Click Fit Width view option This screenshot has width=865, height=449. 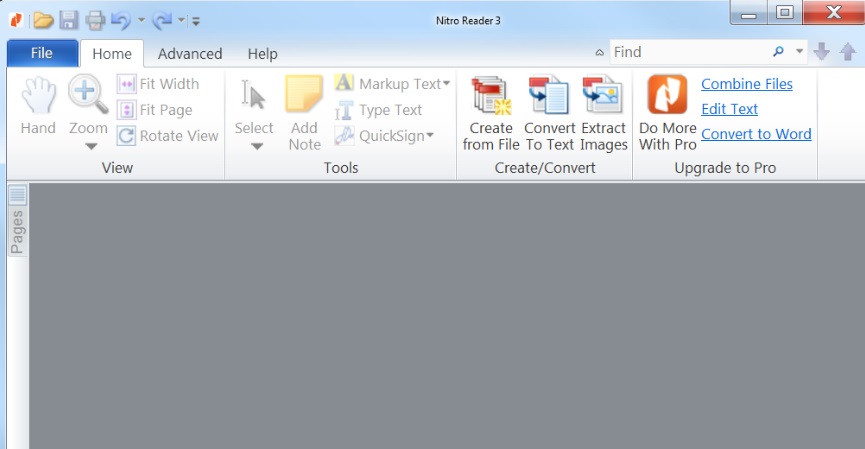(x=158, y=84)
